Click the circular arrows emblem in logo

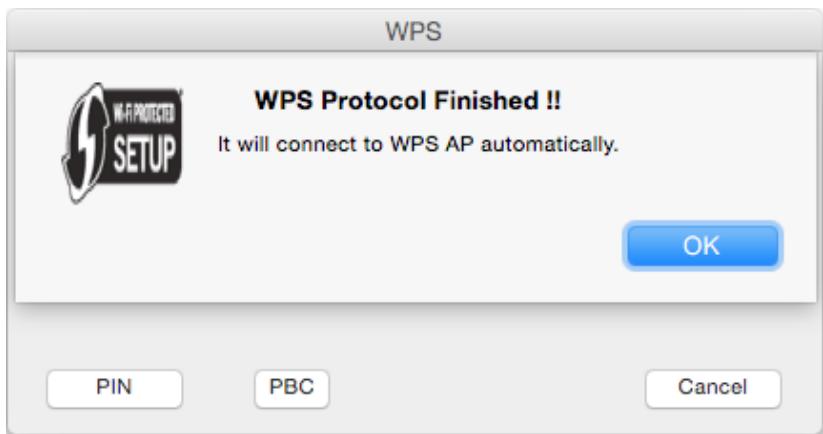coord(86,143)
